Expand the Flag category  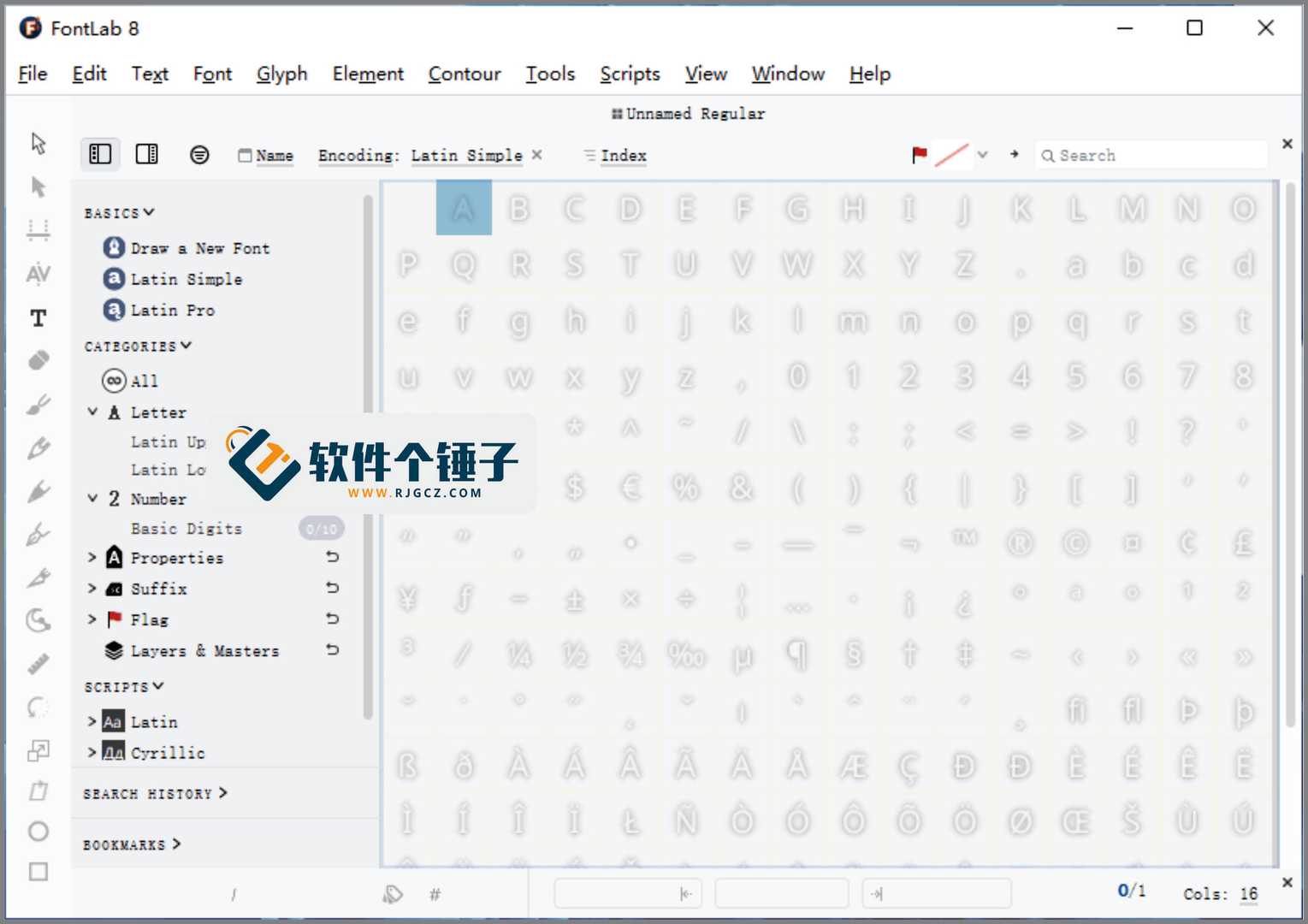point(92,619)
